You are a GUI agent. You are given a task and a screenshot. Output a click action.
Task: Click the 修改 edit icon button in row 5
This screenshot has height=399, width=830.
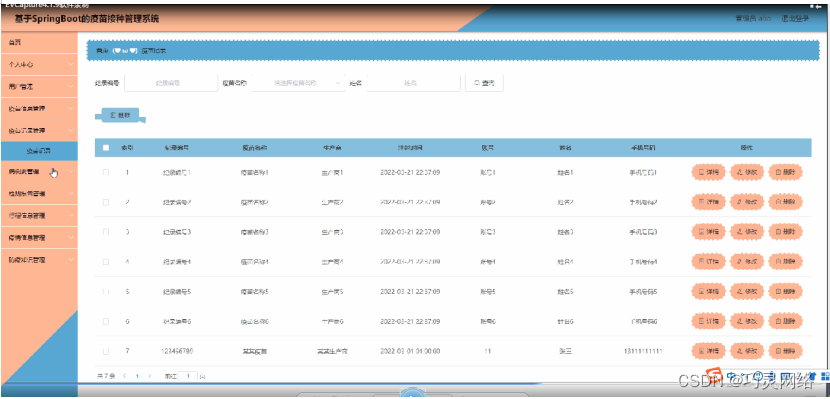click(747, 292)
